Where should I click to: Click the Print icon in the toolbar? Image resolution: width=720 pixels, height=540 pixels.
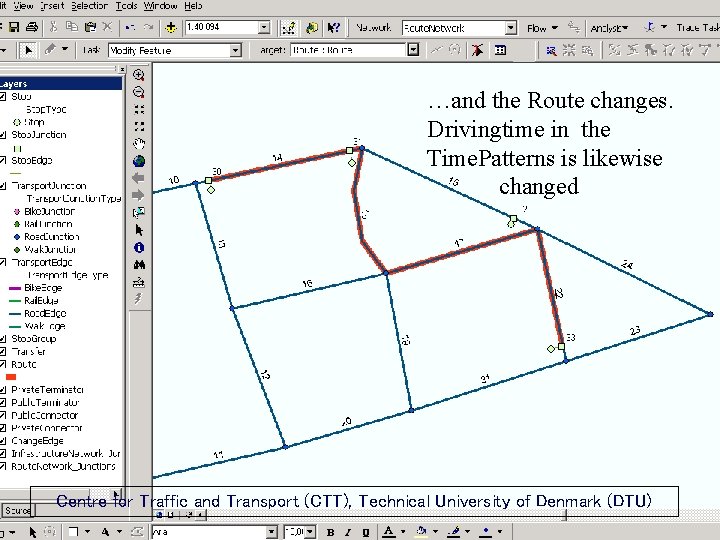[x=32, y=27]
